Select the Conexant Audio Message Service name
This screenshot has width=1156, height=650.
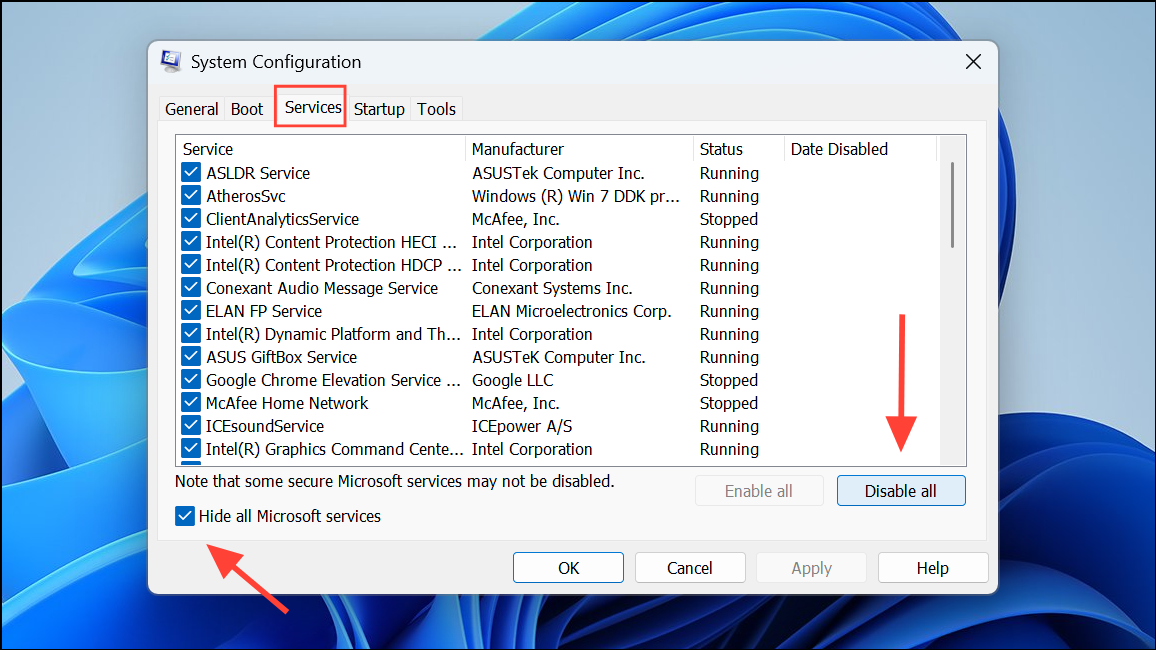[x=321, y=288]
